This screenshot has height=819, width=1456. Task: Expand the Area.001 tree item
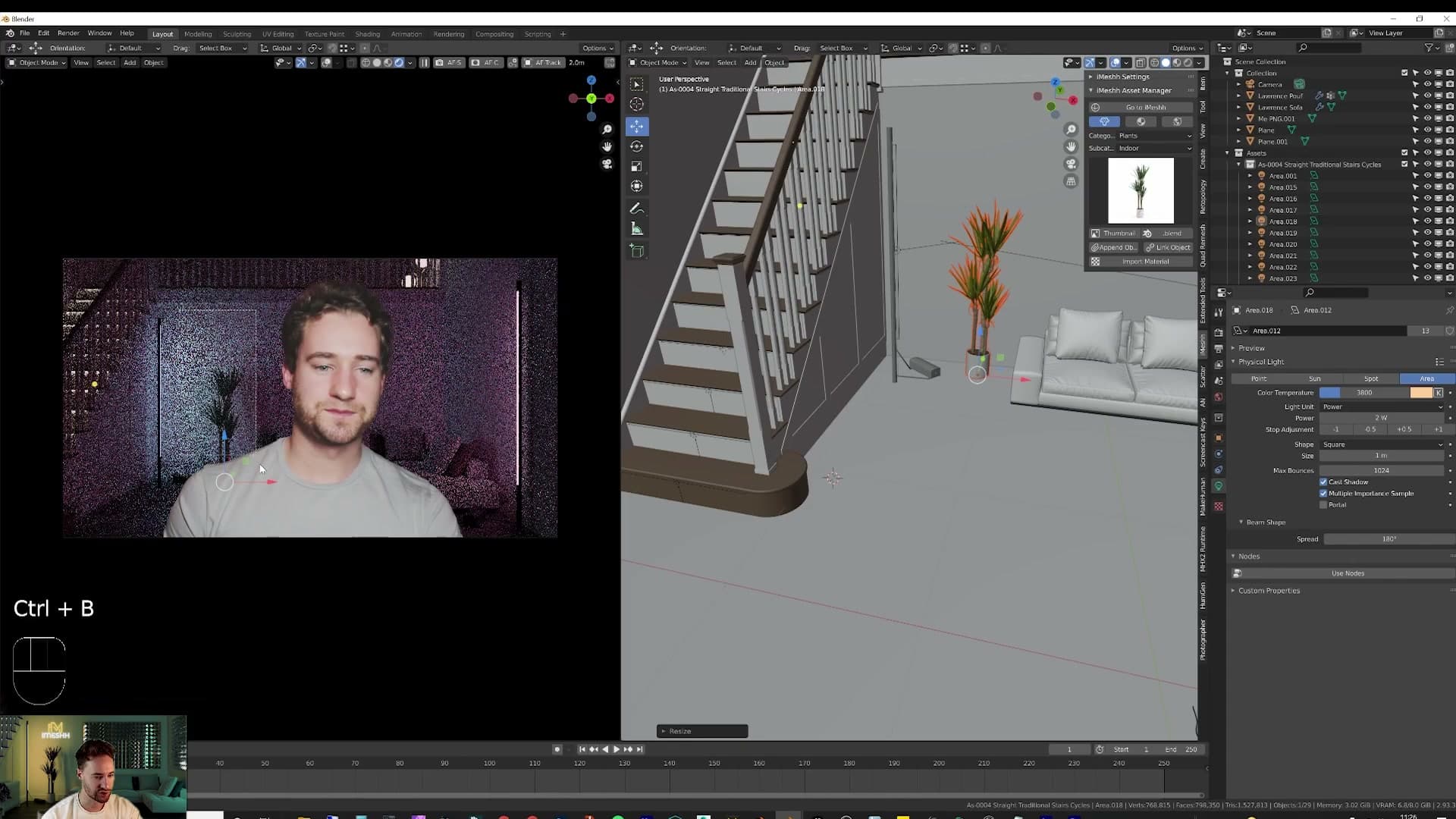click(x=1250, y=176)
